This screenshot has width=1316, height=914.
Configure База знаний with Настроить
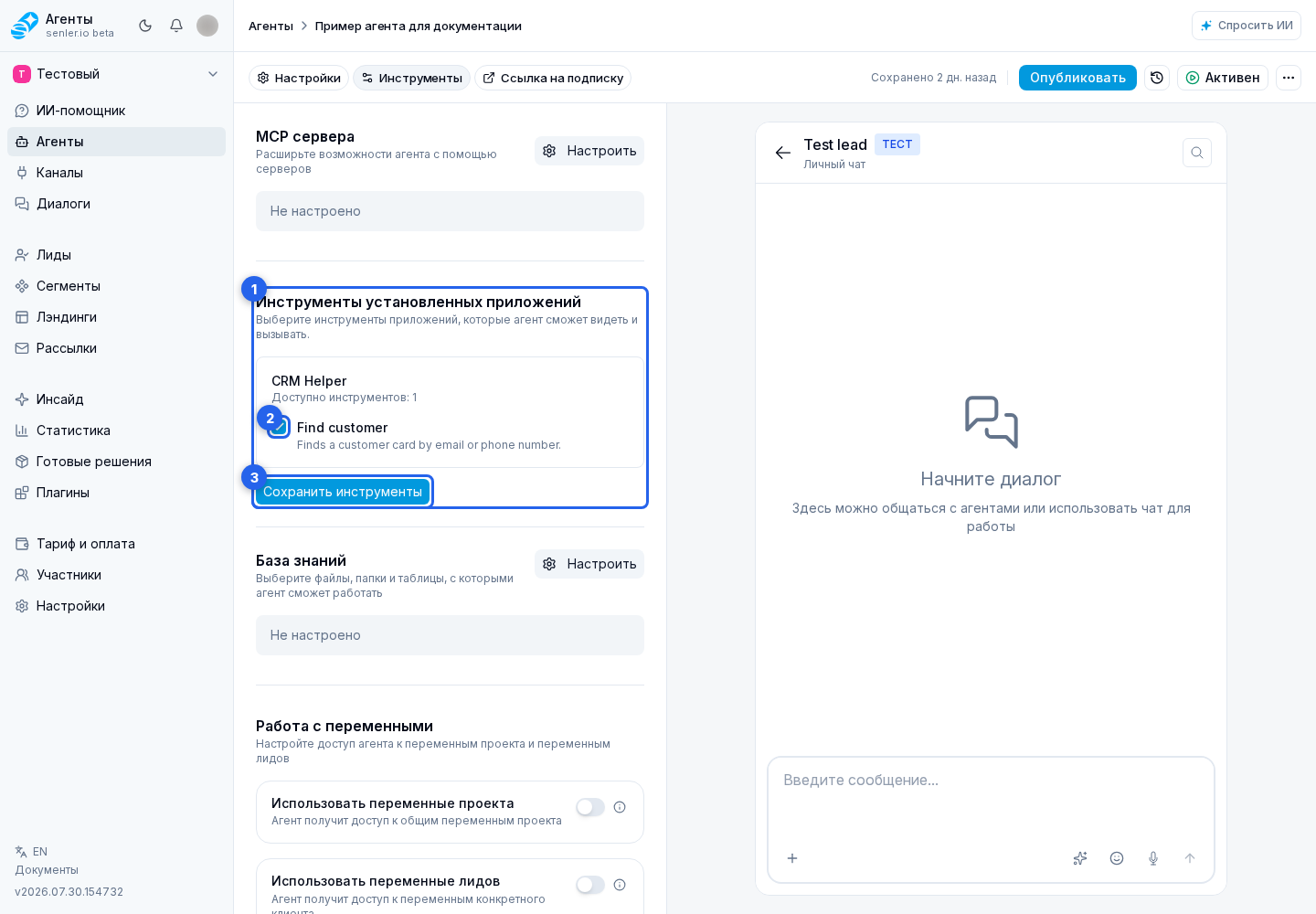(589, 564)
